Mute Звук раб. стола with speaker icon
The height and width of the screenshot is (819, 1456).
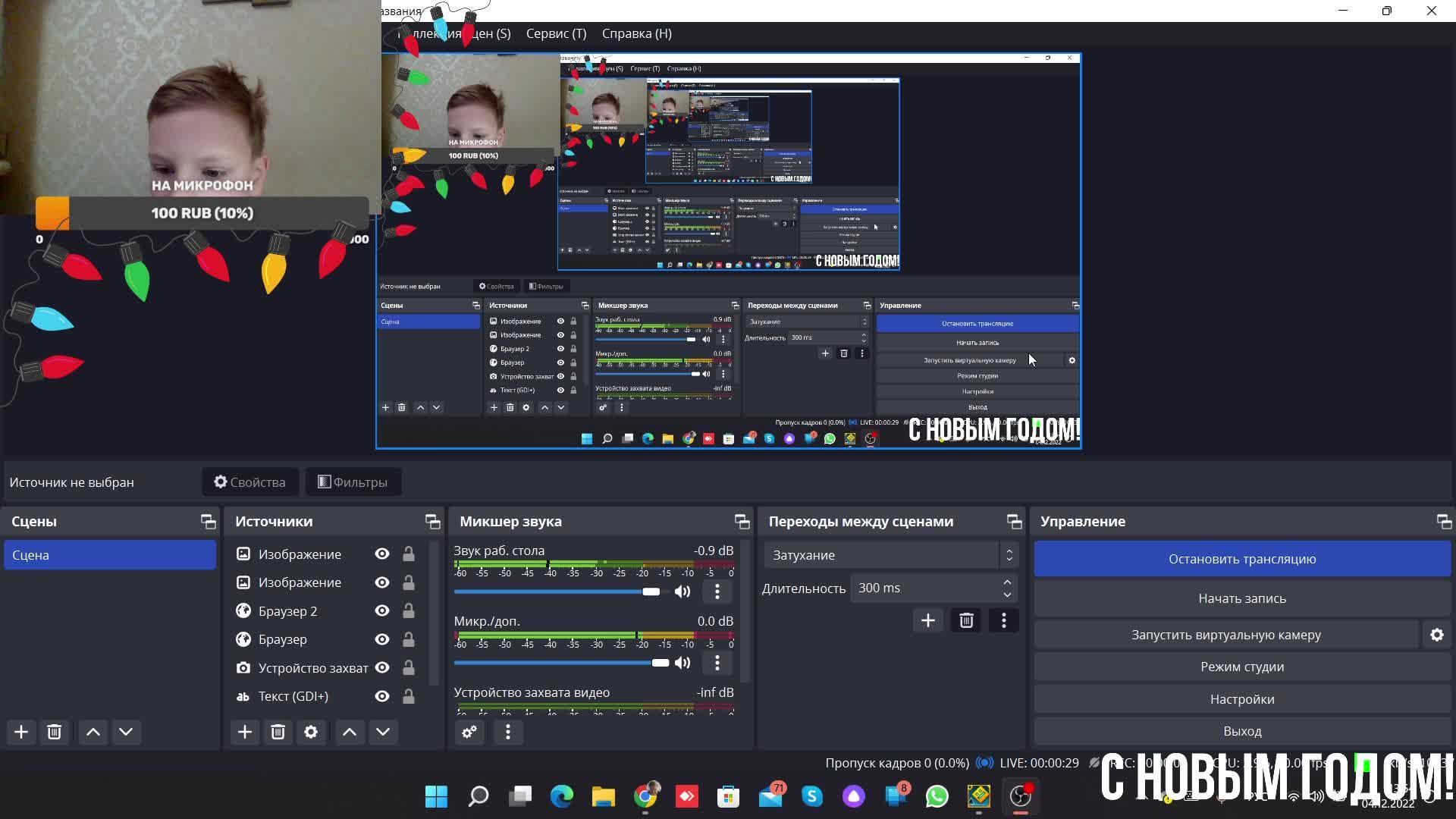[x=682, y=591]
